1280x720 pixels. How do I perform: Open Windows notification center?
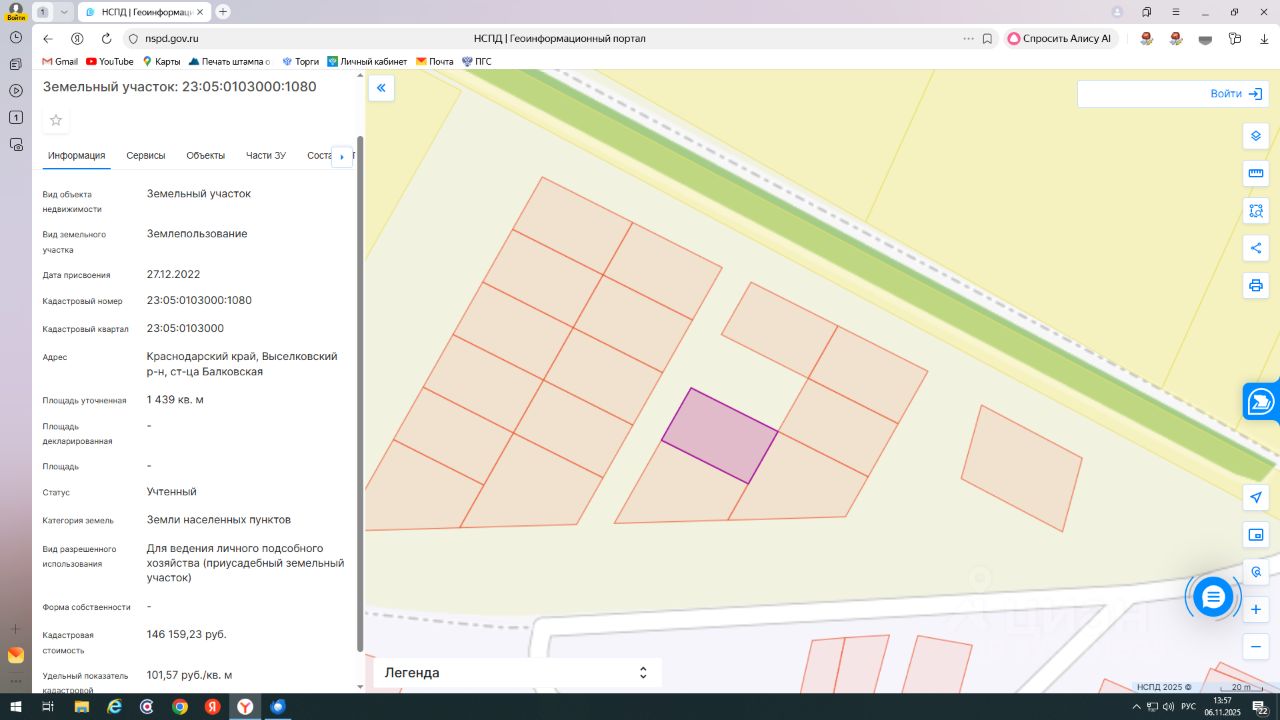coord(1261,707)
